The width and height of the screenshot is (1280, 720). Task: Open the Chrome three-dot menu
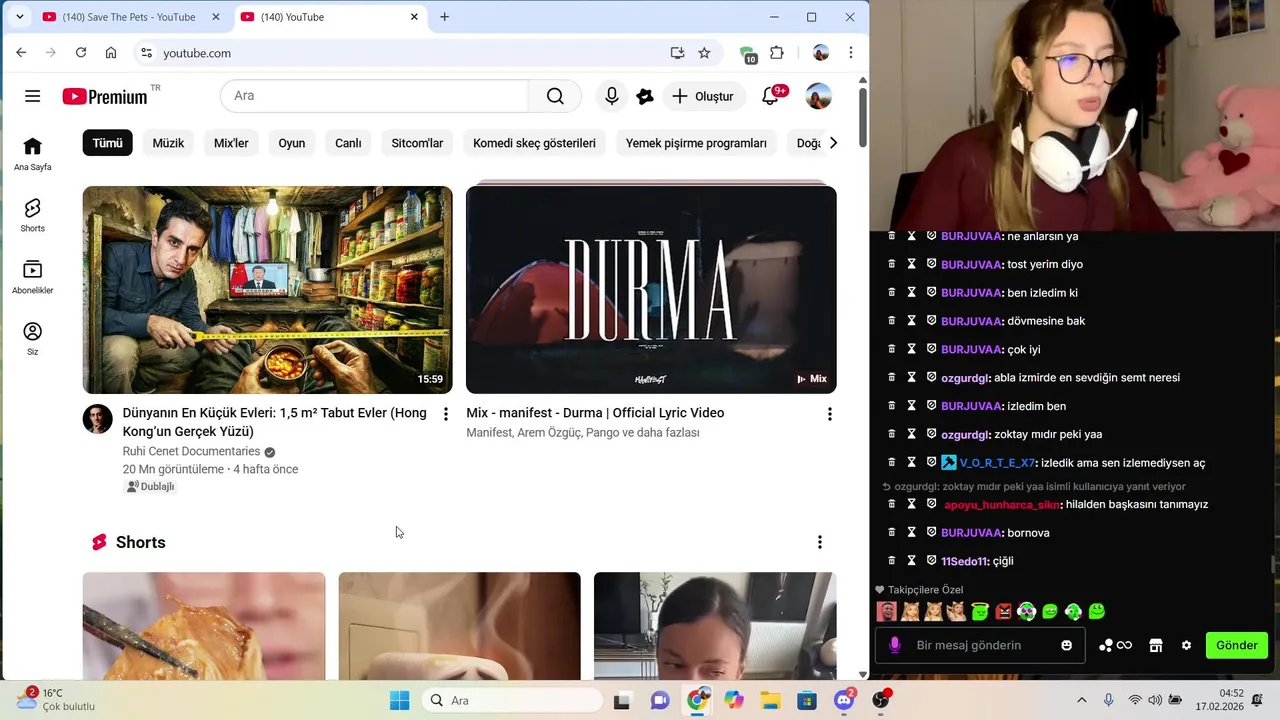(x=851, y=53)
